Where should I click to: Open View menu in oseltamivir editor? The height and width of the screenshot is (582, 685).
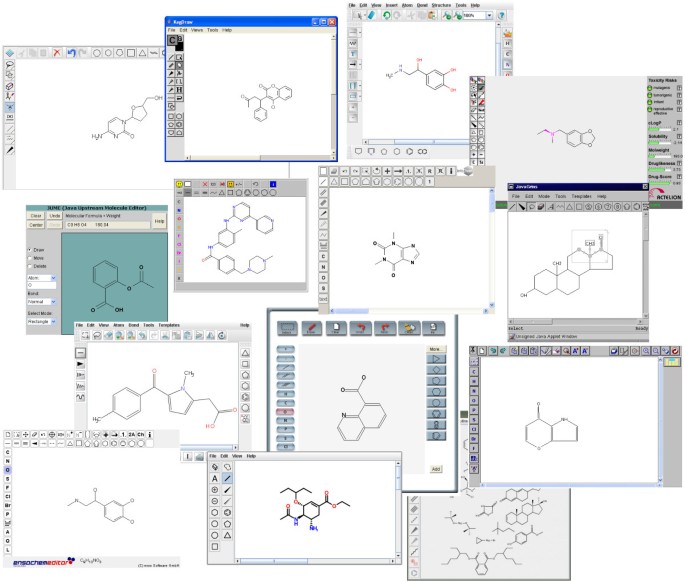[x=237, y=456]
